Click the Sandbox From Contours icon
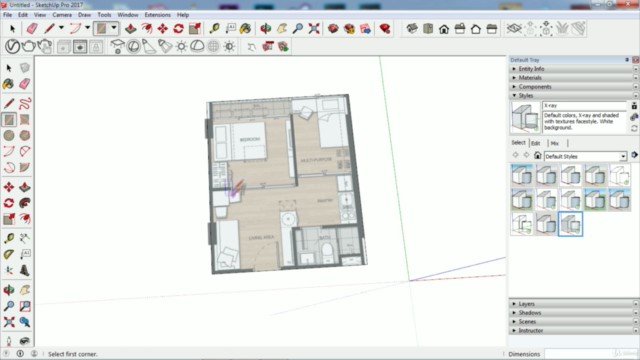This screenshot has width=640, height=360. (x=514, y=29)
